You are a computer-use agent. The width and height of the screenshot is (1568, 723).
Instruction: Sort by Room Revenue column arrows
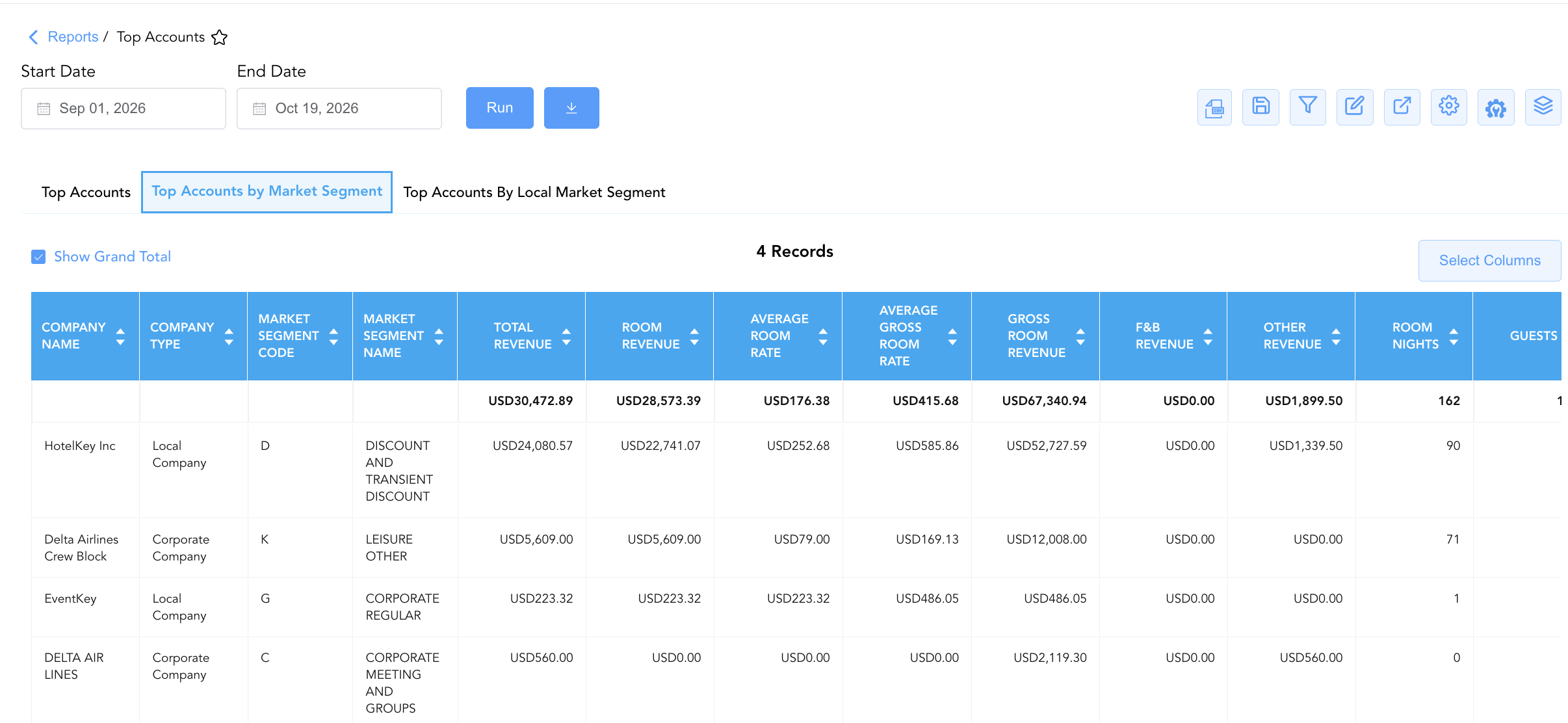tap(694, 336)
